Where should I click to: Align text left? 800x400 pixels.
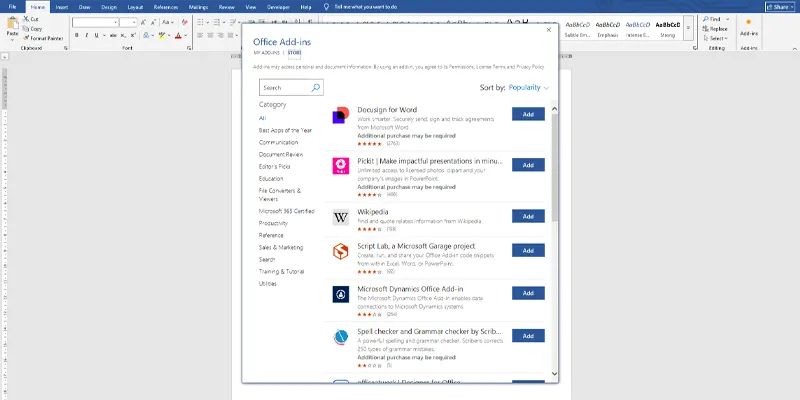201,35
